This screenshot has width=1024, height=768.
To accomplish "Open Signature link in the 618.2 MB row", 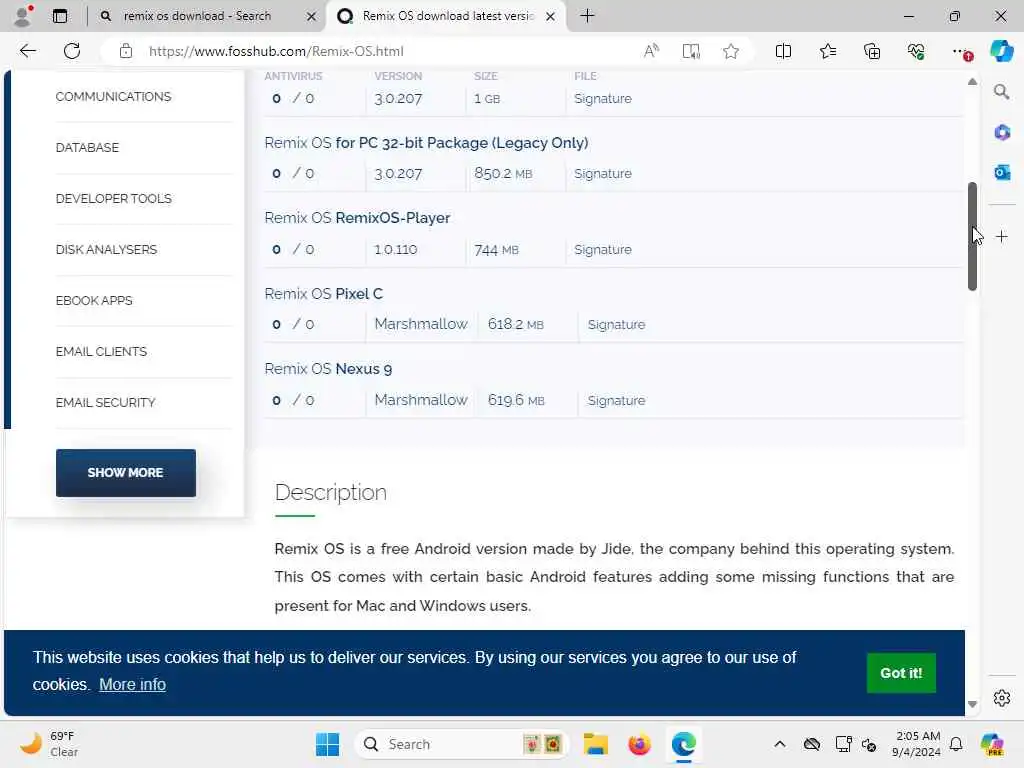I will [x=616, y=325].
